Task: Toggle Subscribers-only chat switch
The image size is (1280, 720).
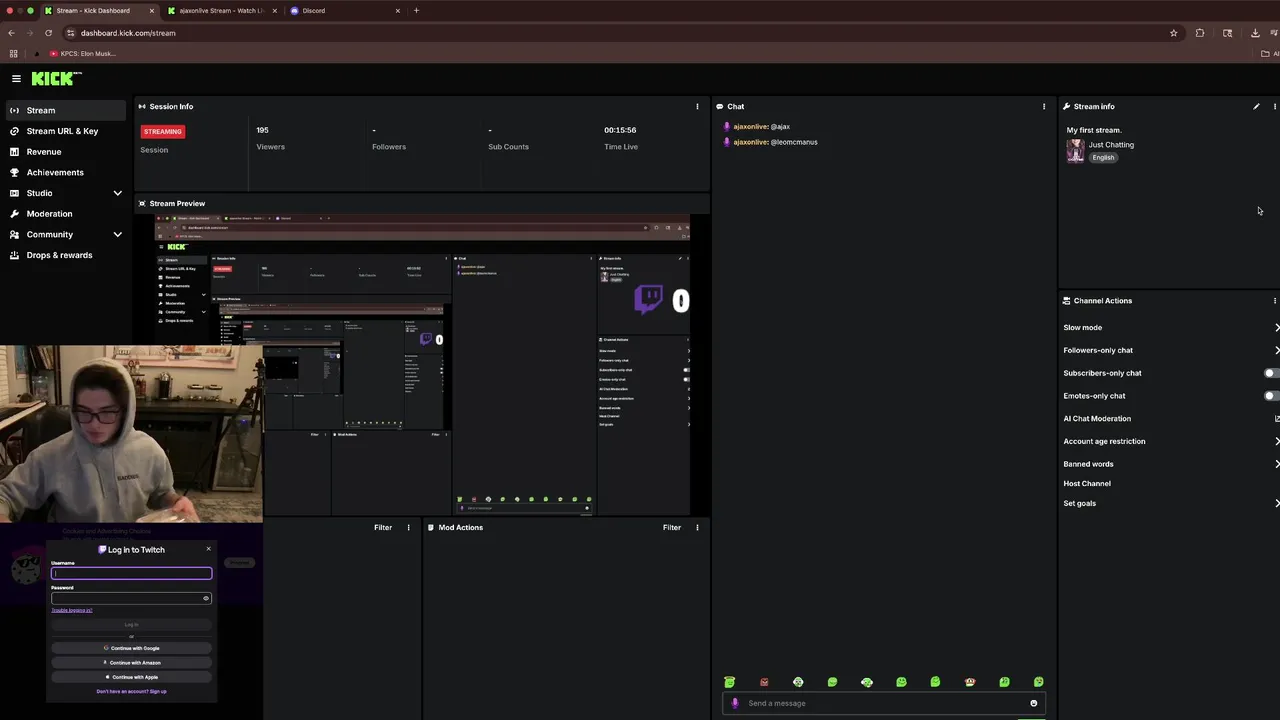Action: click(1271, 373)
